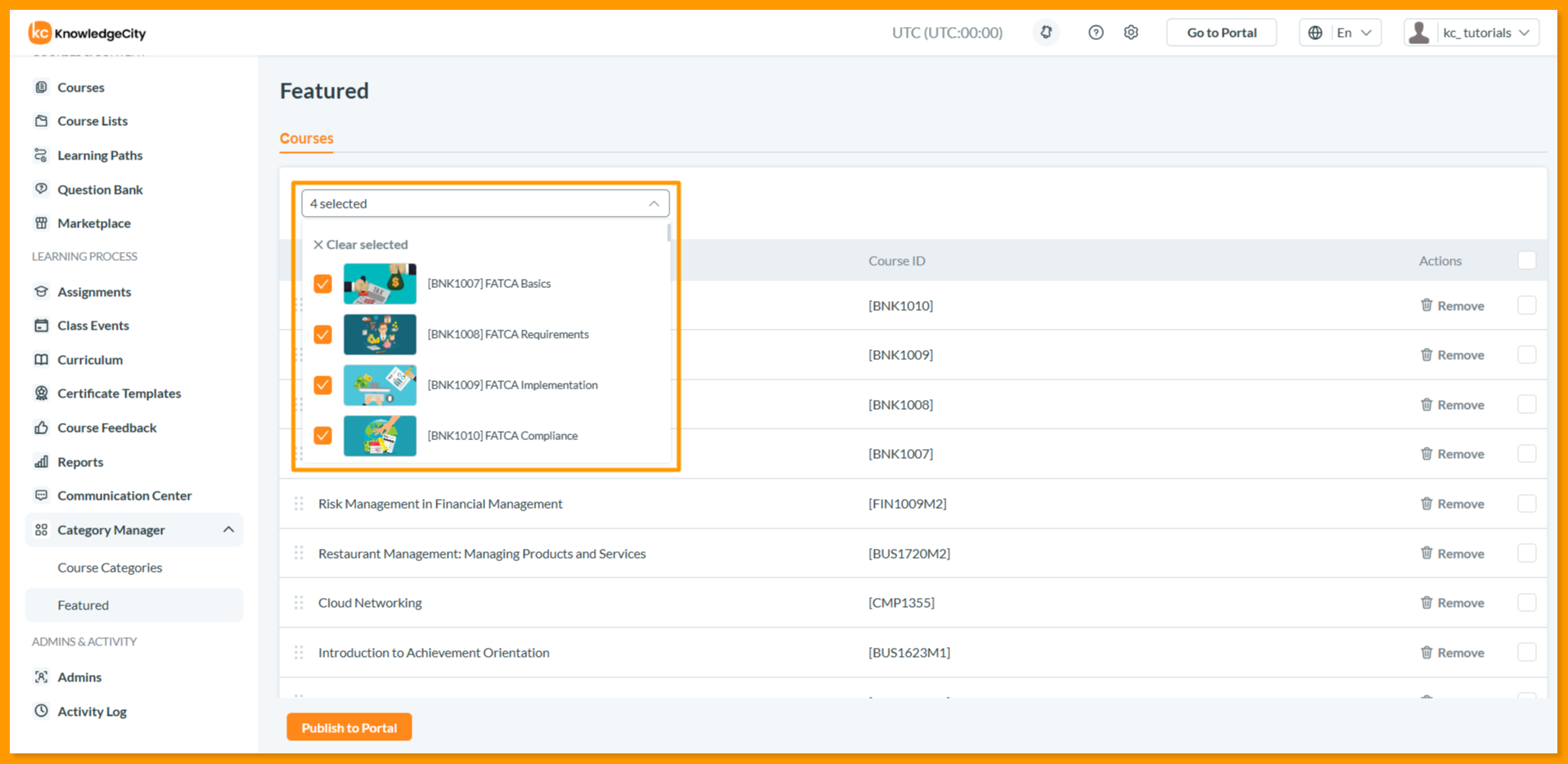Click the trash icon for CMP1355 row
This screenshot has height=764, width=1568.
click(1426, 602)
